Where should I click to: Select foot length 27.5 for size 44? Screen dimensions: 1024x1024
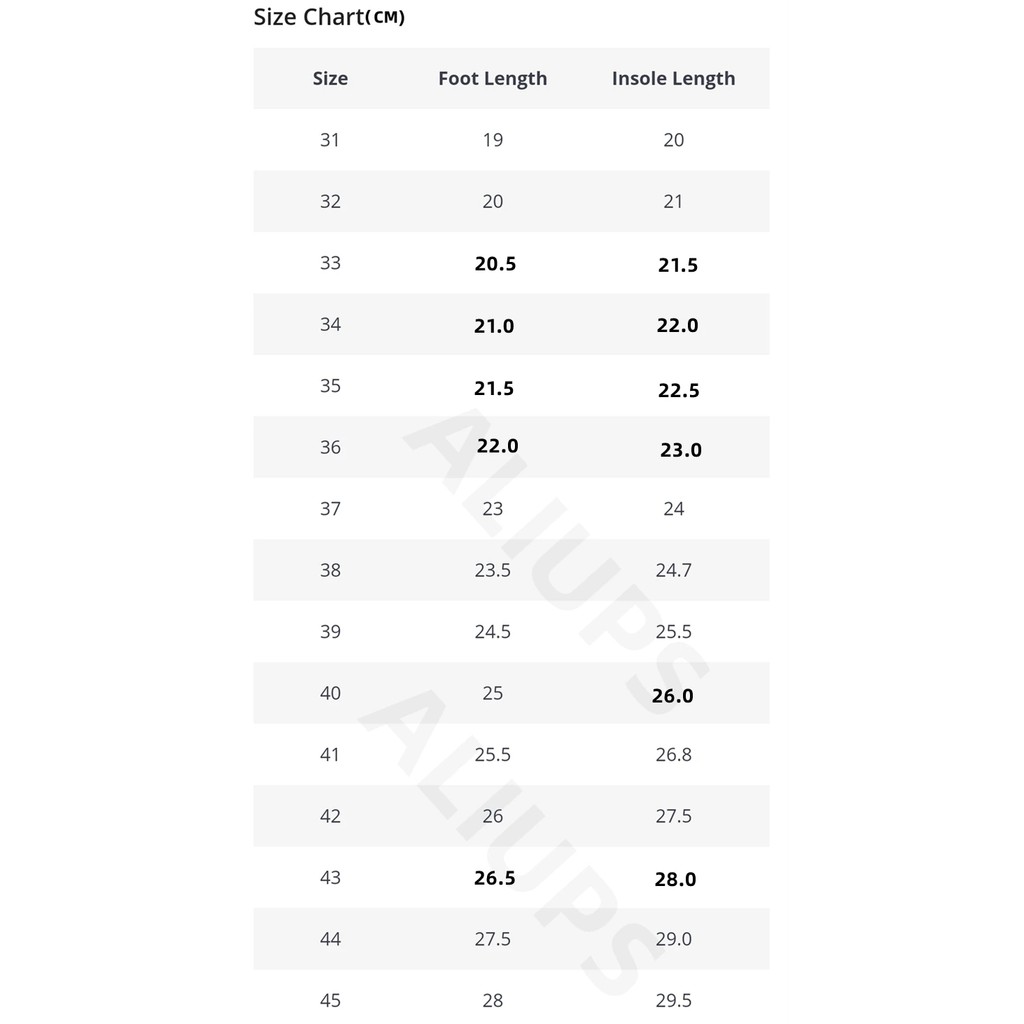click(493, 939)
